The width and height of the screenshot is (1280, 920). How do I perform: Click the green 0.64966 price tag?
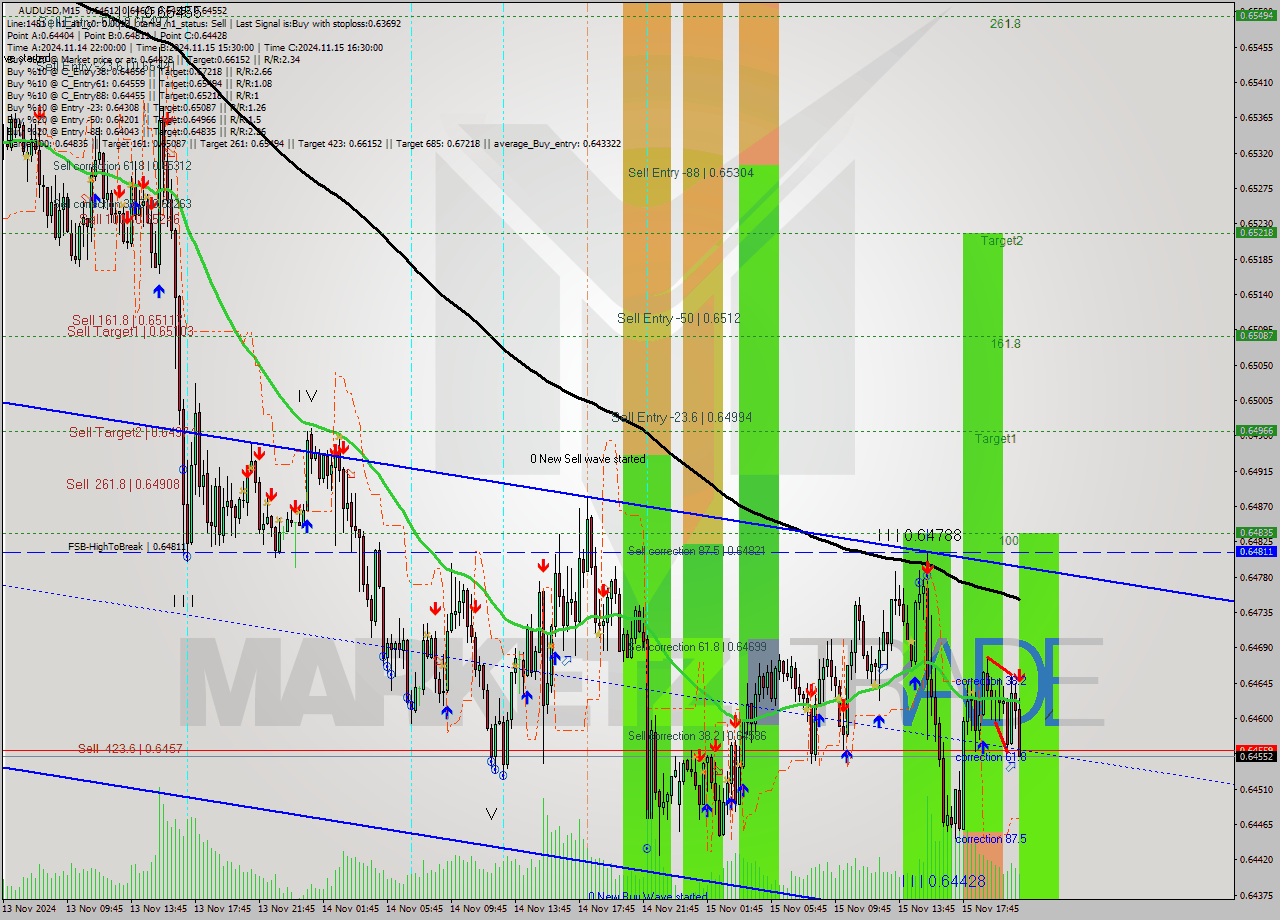tap(1255, 430)
